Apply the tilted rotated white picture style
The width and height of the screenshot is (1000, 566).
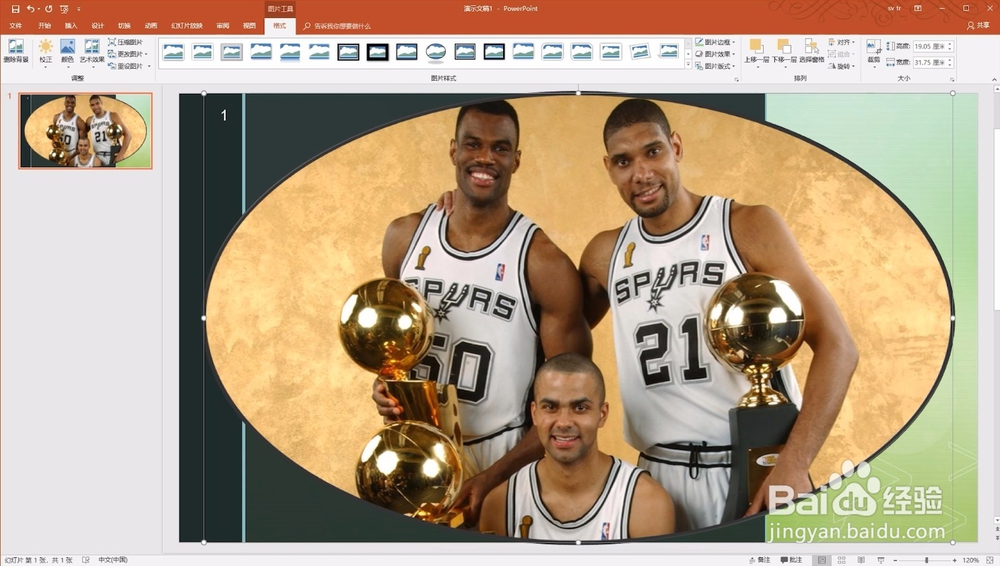tap(640, 52)
